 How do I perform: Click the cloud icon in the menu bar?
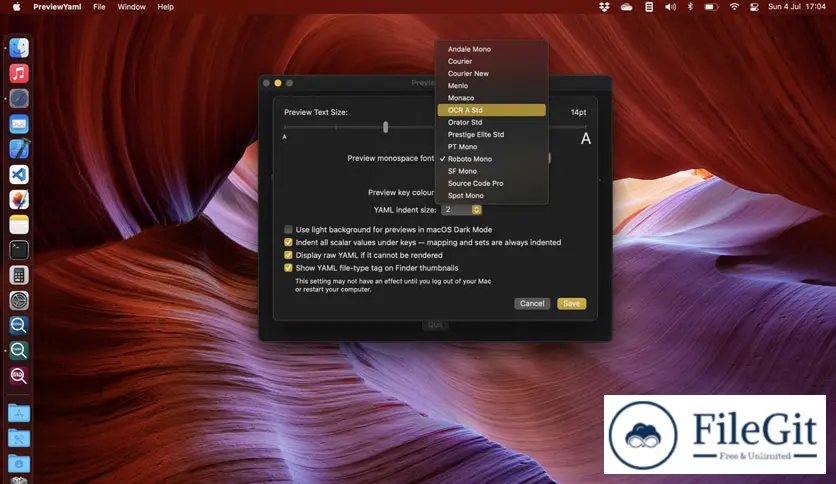(x=626, y=7)
